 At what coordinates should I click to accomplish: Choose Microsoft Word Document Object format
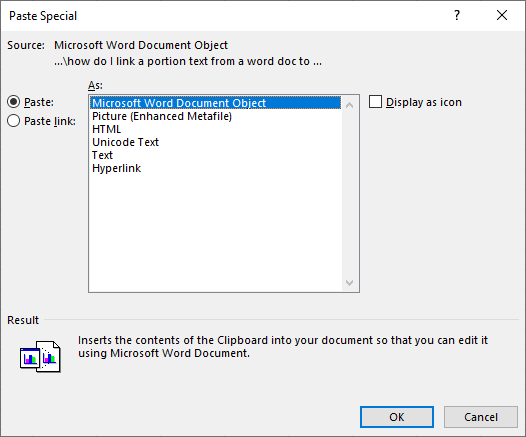tap(215, 103)
